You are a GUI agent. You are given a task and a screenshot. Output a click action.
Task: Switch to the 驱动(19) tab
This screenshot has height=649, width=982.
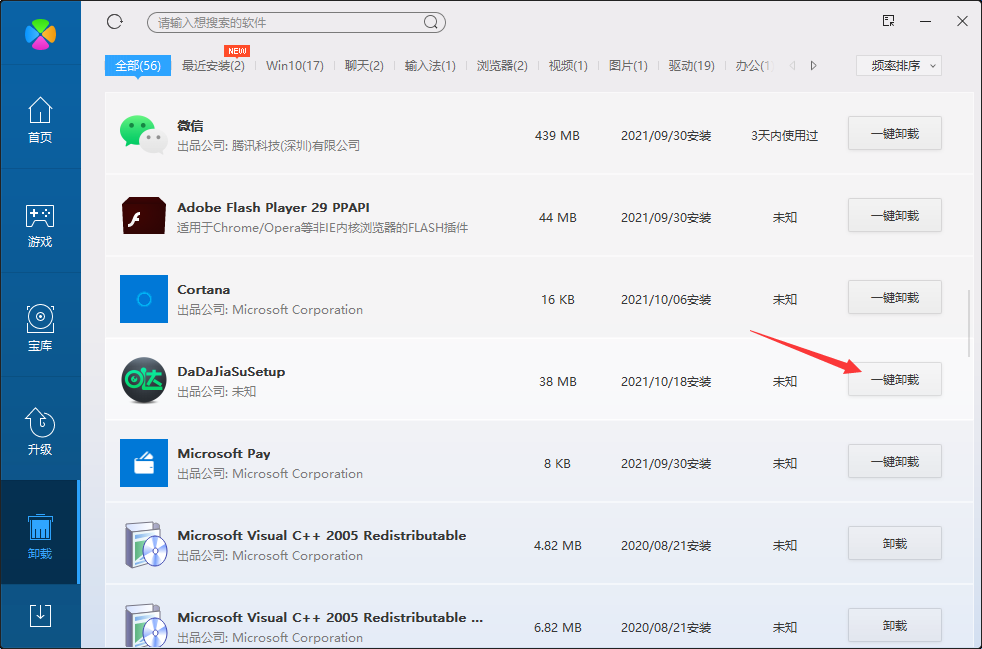click(x=691, y=65)
